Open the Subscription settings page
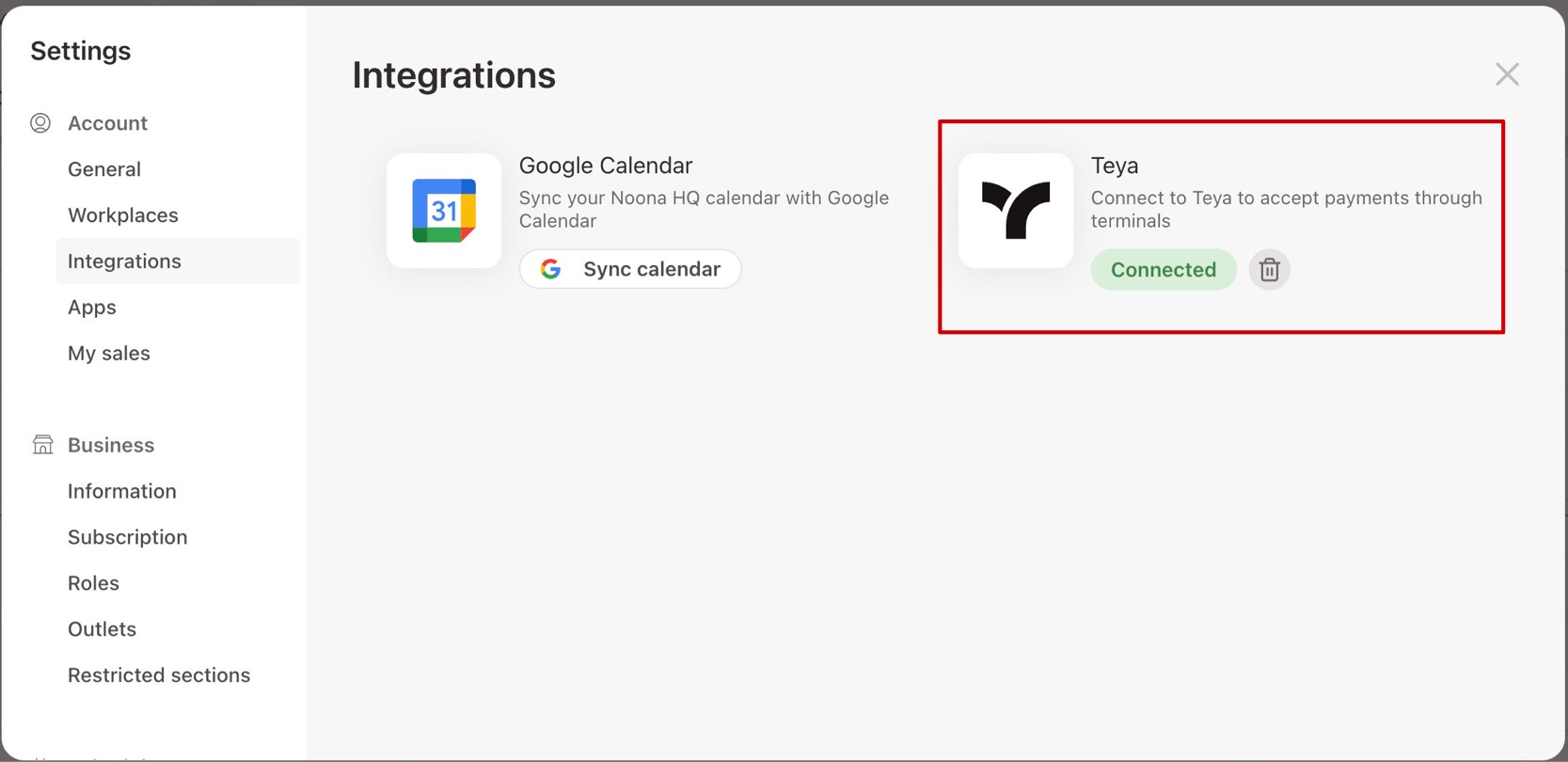 tap(128, 537)
